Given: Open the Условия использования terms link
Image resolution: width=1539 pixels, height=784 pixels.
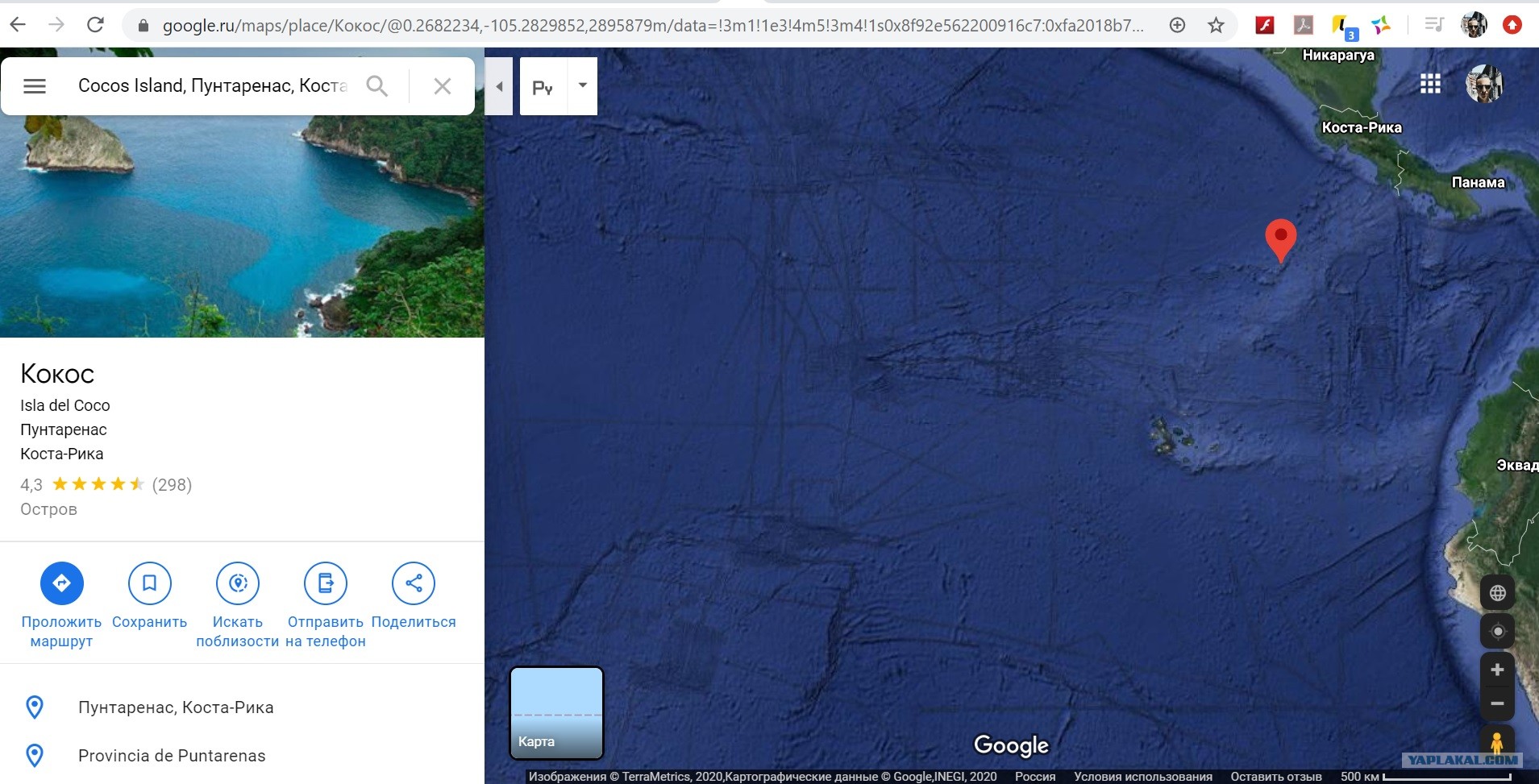Looking at the screenshot, I should 1143,777.
